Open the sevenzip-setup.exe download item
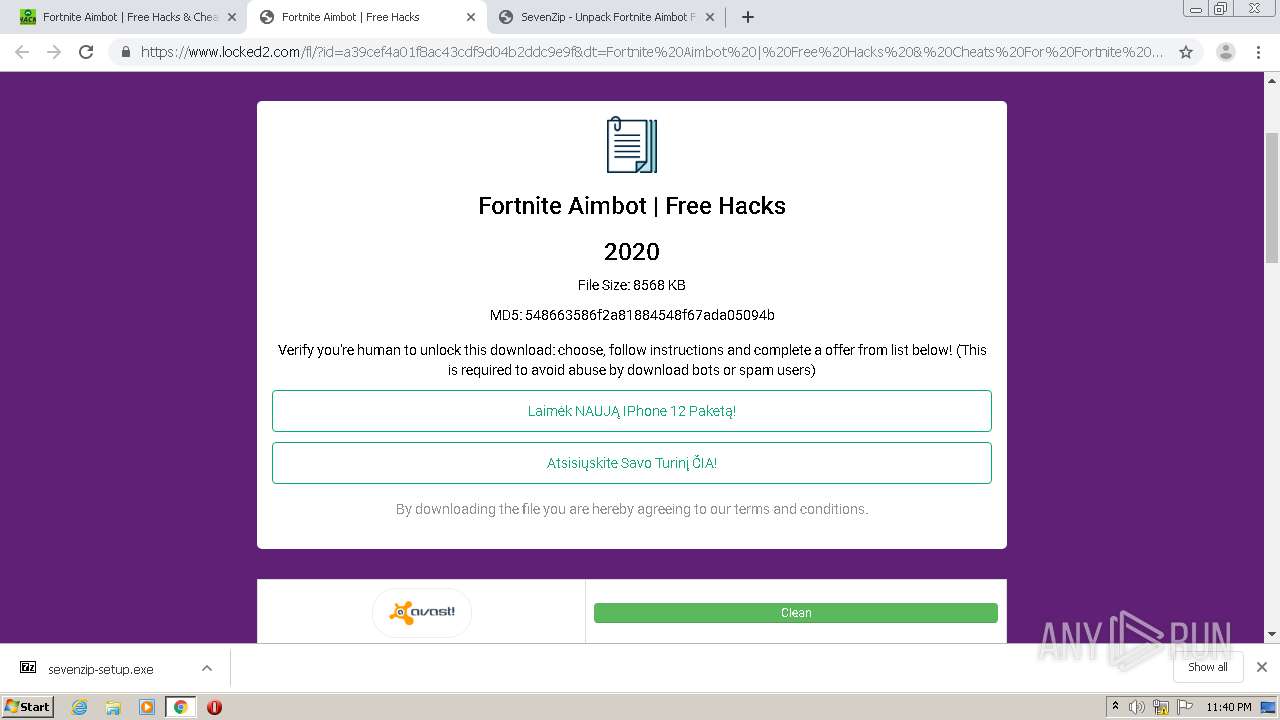The height and width of the screenshot is (720, 1280). click(x=100, y=669)
